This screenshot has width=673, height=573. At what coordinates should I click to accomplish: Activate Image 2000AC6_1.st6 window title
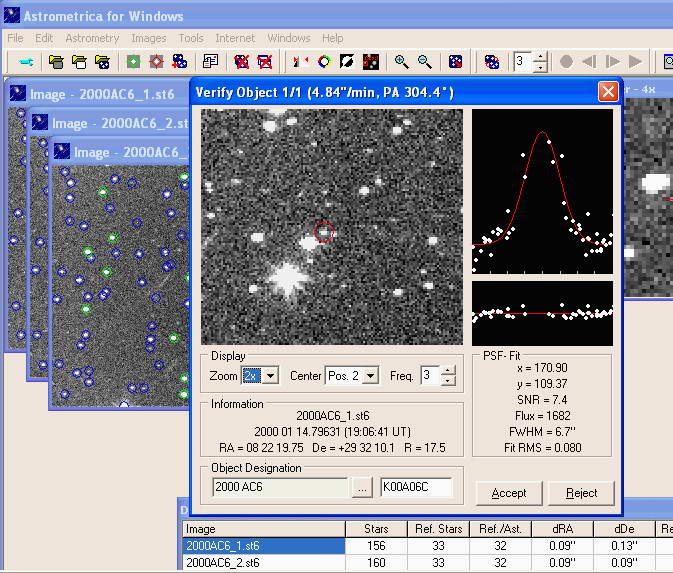pyautogui.click(x=102, y=94)
